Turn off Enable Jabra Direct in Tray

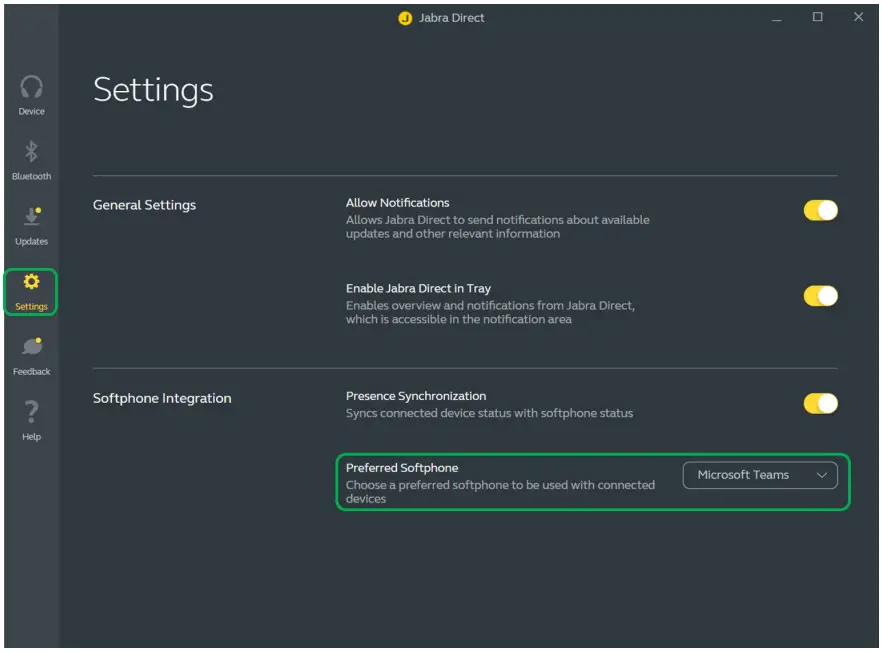tap(820, 296)
